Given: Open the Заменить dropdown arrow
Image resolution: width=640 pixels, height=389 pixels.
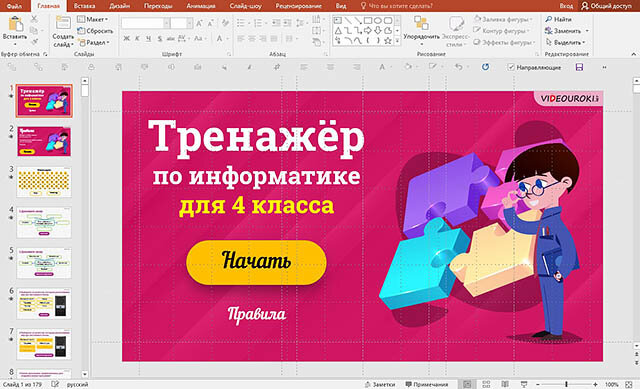Looking at the screenshot, I should [587, 31].
